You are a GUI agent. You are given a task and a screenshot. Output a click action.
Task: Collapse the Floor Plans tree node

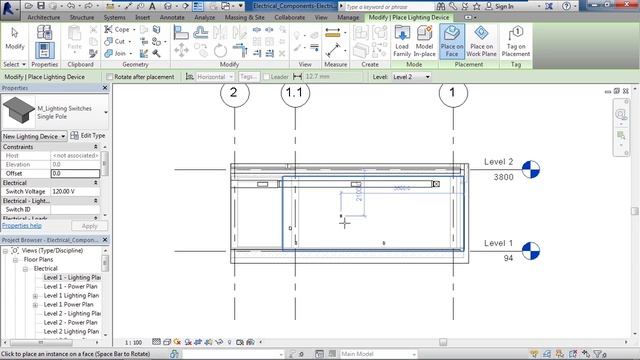[x=15, y=260]
